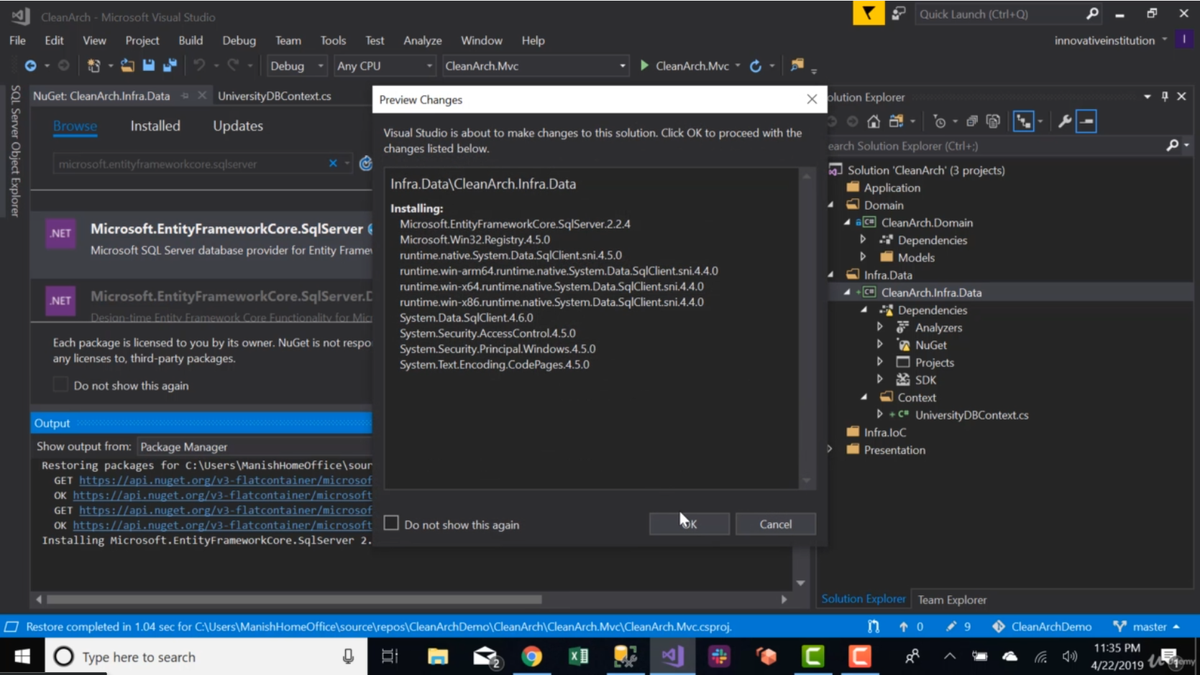Click the Solution Explorer search magnifier icon
1200x675 pixels.
(x=1172, y=146)
